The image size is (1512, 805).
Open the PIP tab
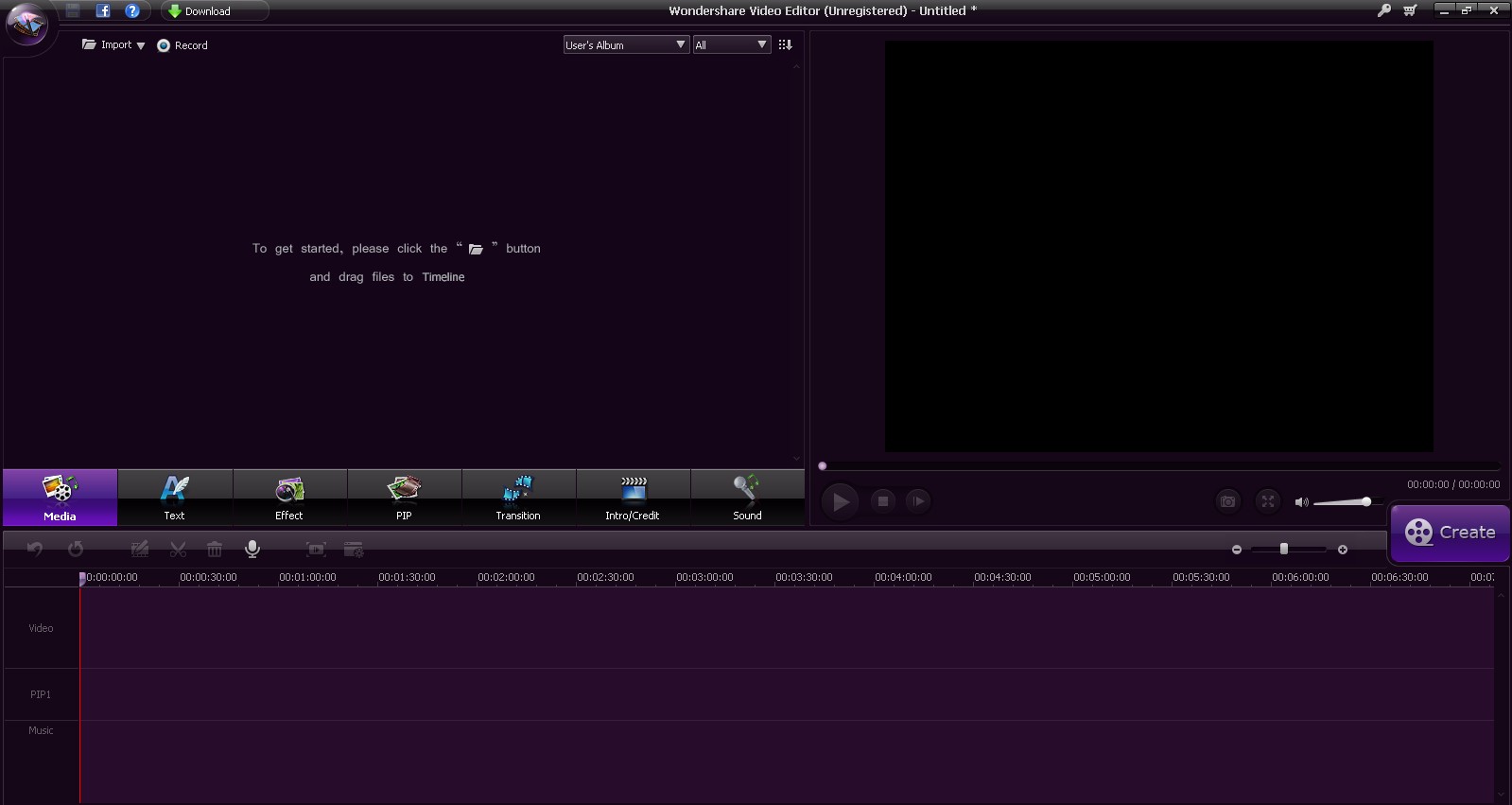[404, 498]
